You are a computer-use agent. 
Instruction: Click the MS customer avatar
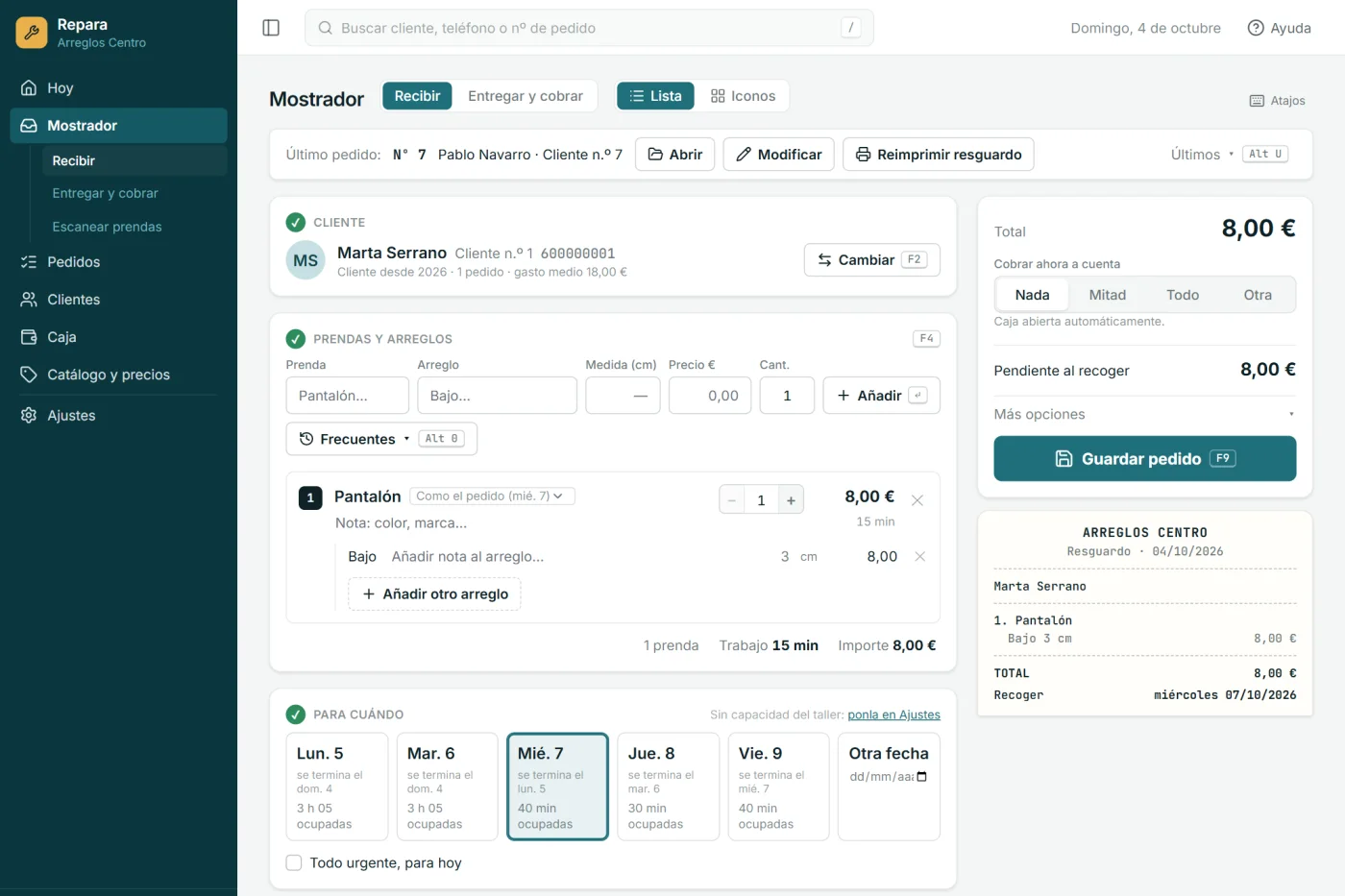306,260
